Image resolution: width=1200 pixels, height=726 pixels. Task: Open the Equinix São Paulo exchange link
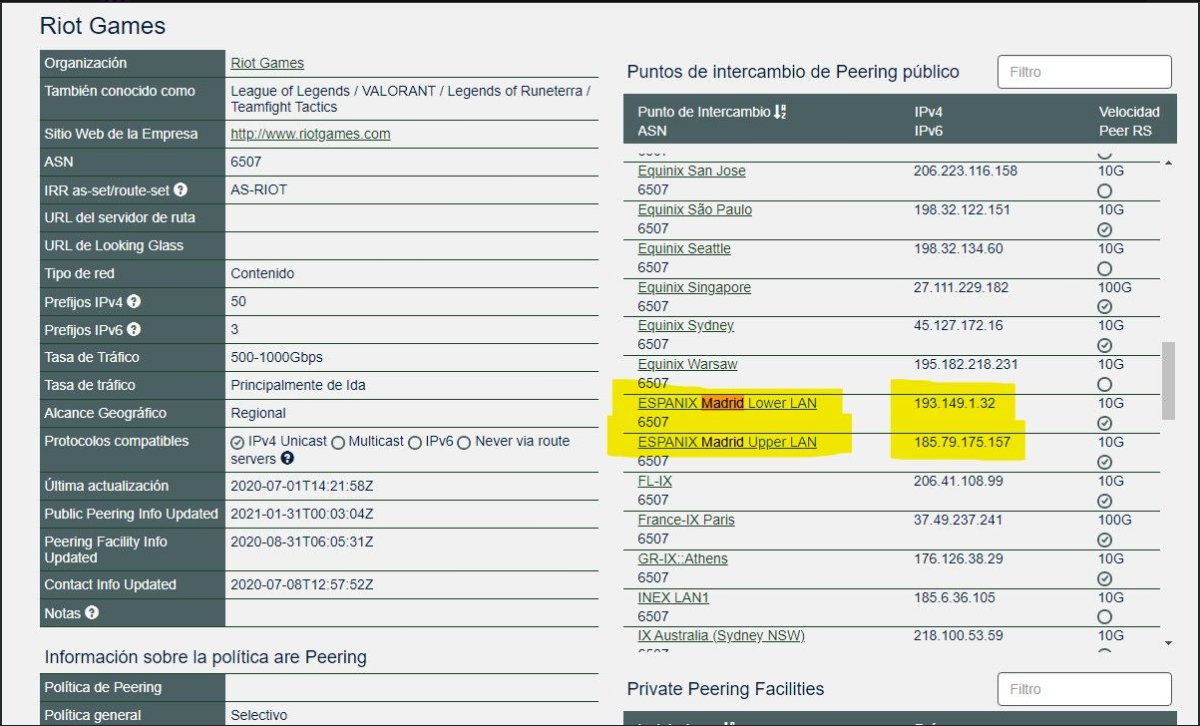pos(695,210)
